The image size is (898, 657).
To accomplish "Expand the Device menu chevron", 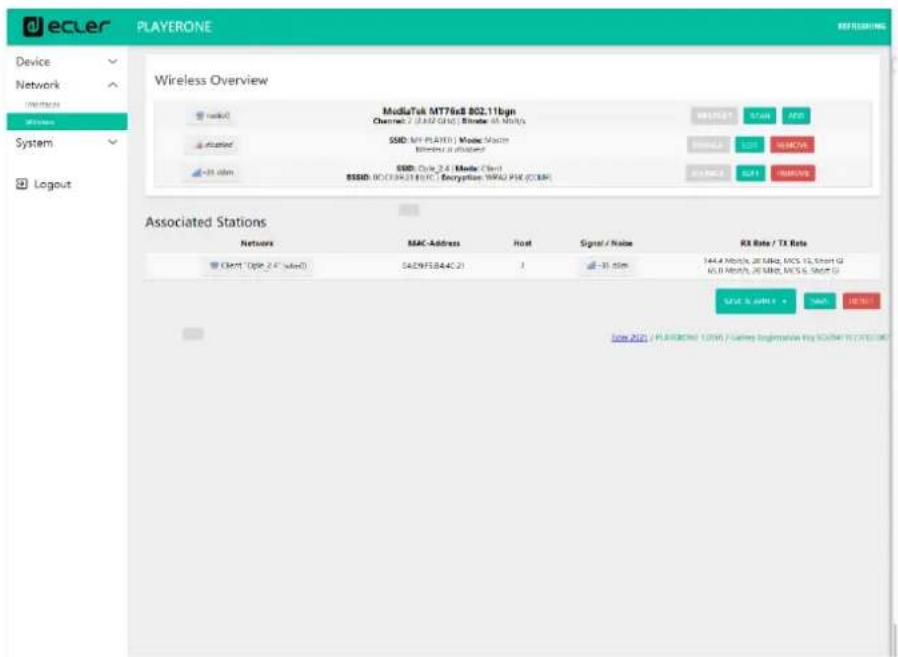I will pyautogui.click(x=113, y=61).
